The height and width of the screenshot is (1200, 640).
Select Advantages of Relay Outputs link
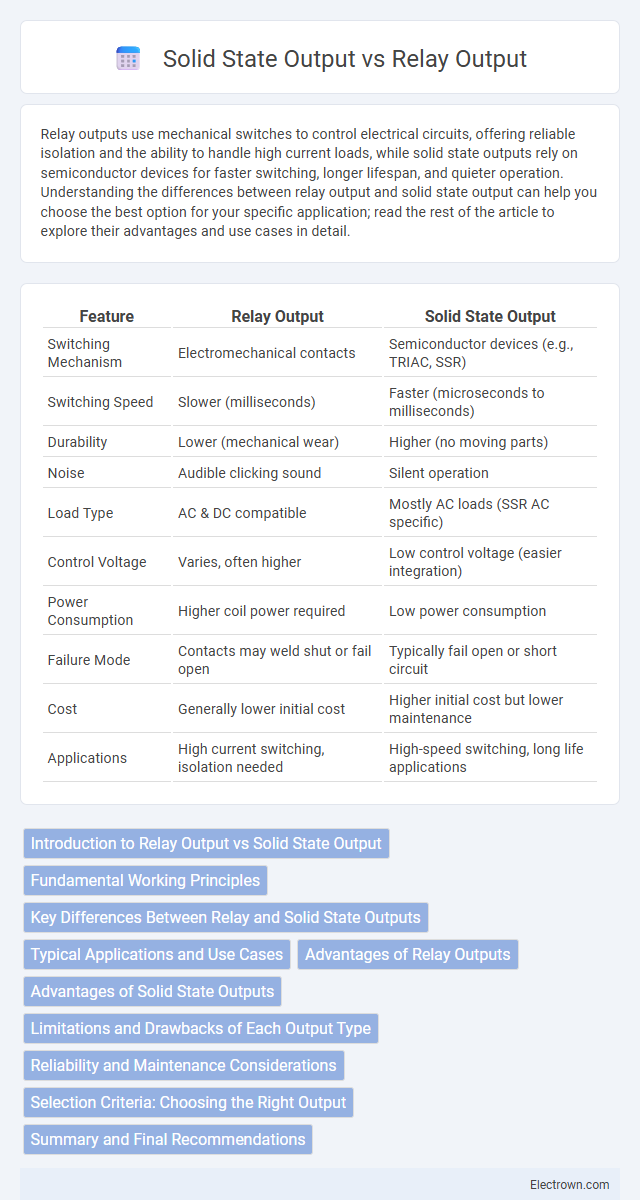408,955
